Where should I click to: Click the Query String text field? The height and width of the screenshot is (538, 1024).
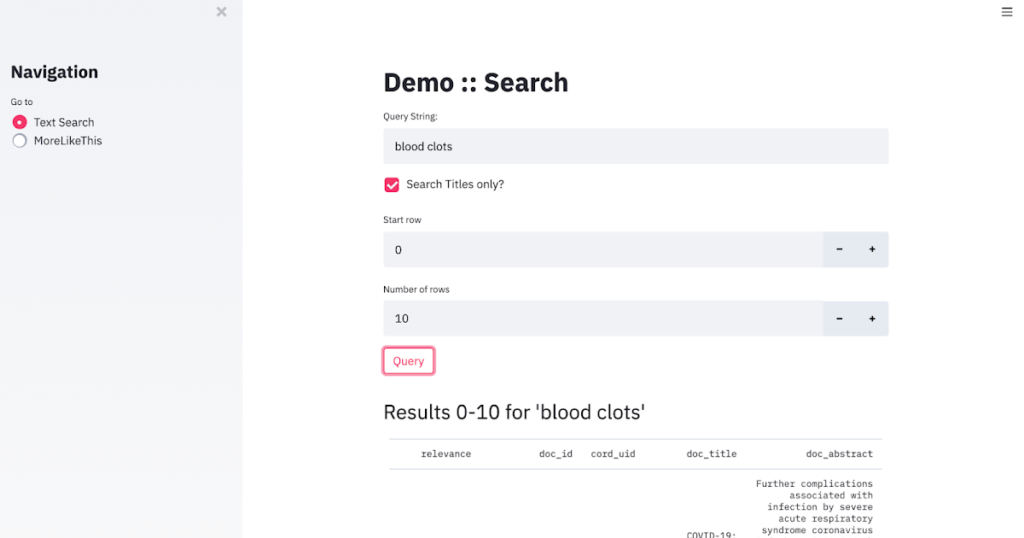[635, 146]
